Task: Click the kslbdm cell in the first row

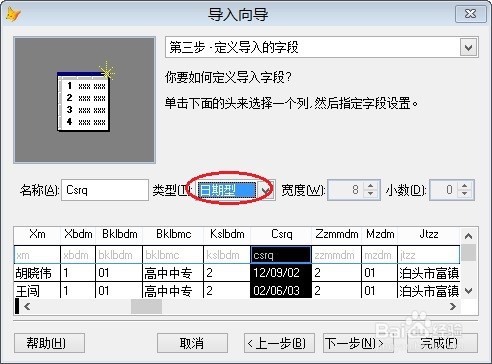Action: pos(227,255)
